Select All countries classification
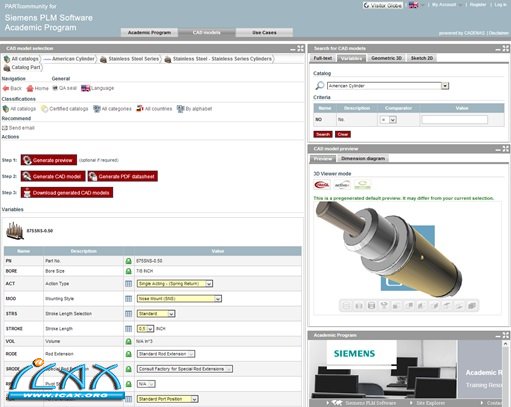 pos(154,109)
